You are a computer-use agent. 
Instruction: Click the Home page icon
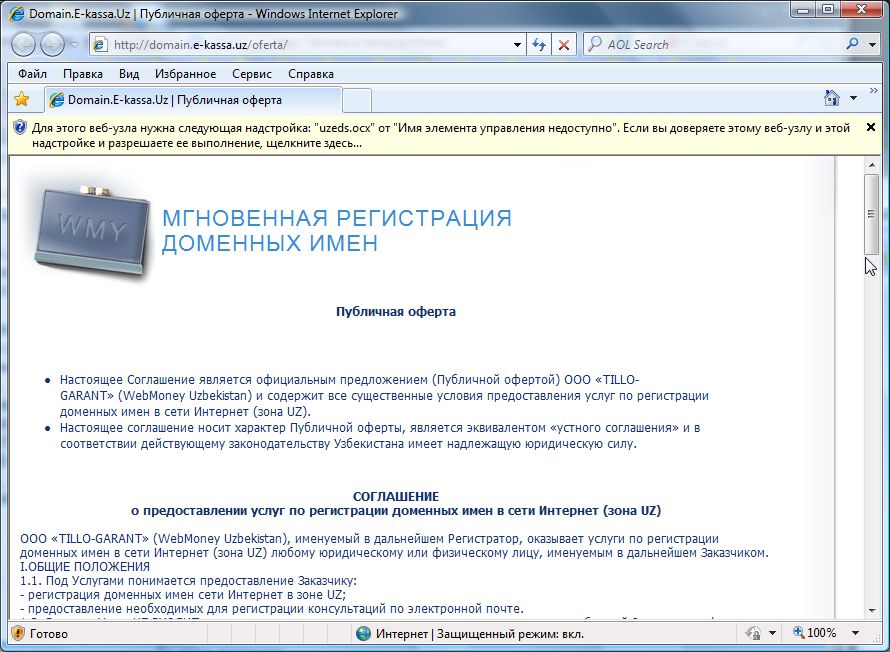[x=832, y=98]
